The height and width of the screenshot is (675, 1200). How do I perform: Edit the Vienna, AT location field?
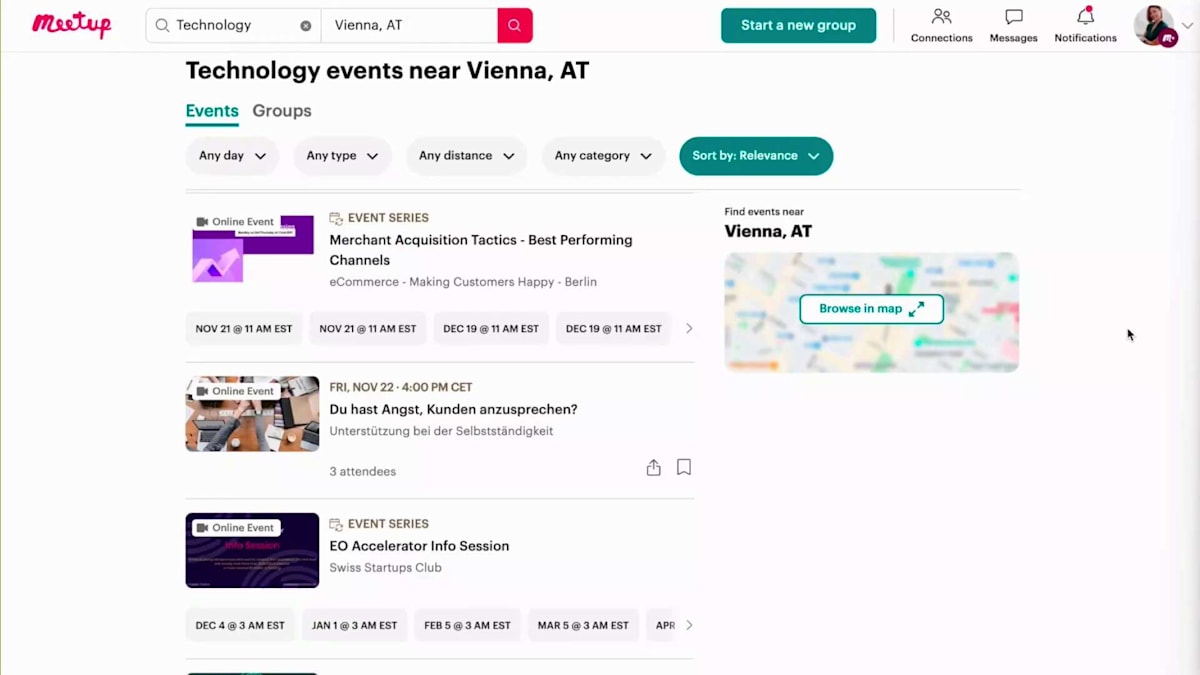(409, 25)
